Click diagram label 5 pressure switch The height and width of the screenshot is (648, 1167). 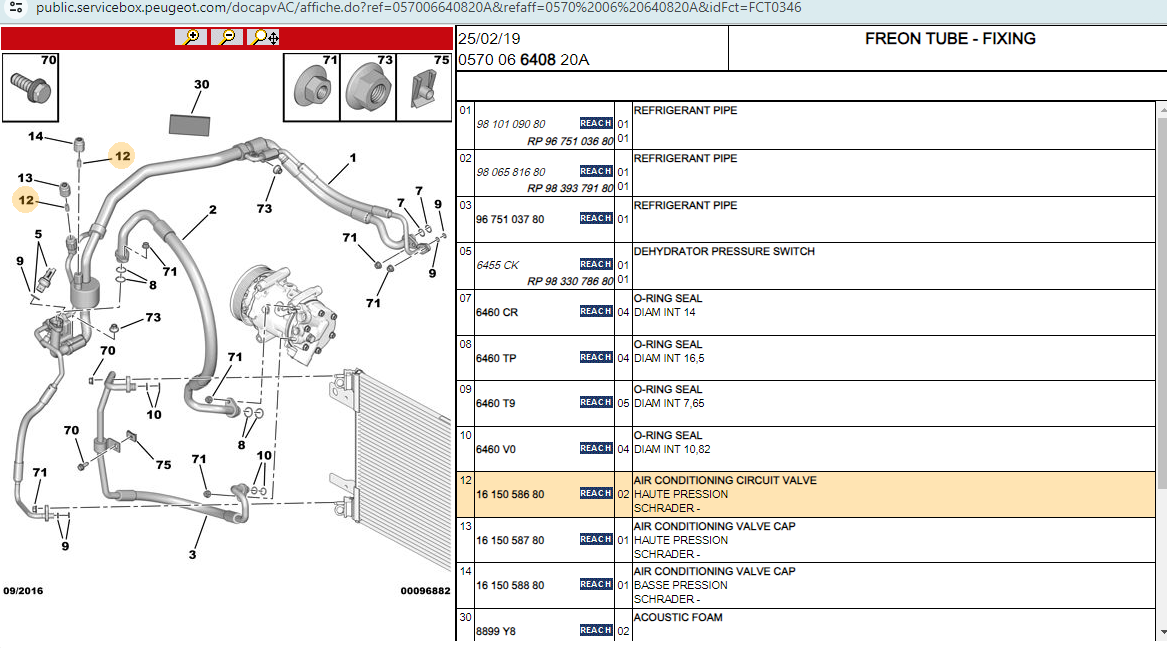(x=39, y=234)
